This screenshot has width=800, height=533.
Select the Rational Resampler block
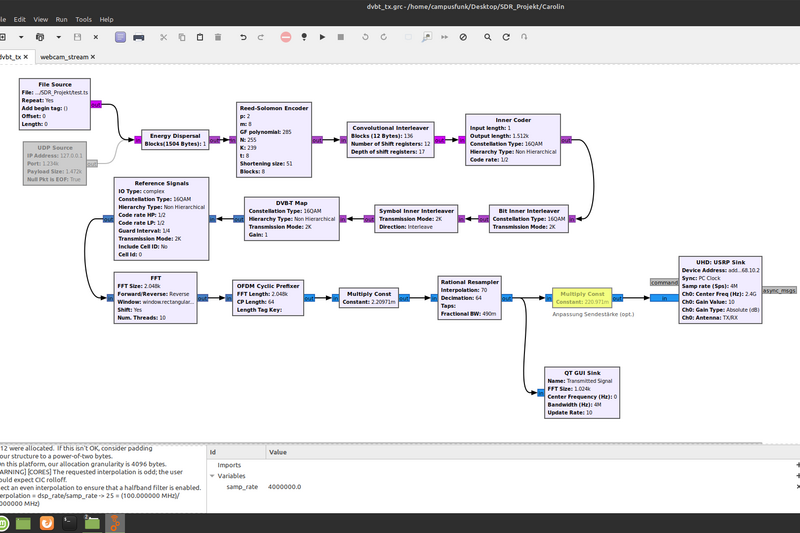pyautogui.click(x=469, y=298)
